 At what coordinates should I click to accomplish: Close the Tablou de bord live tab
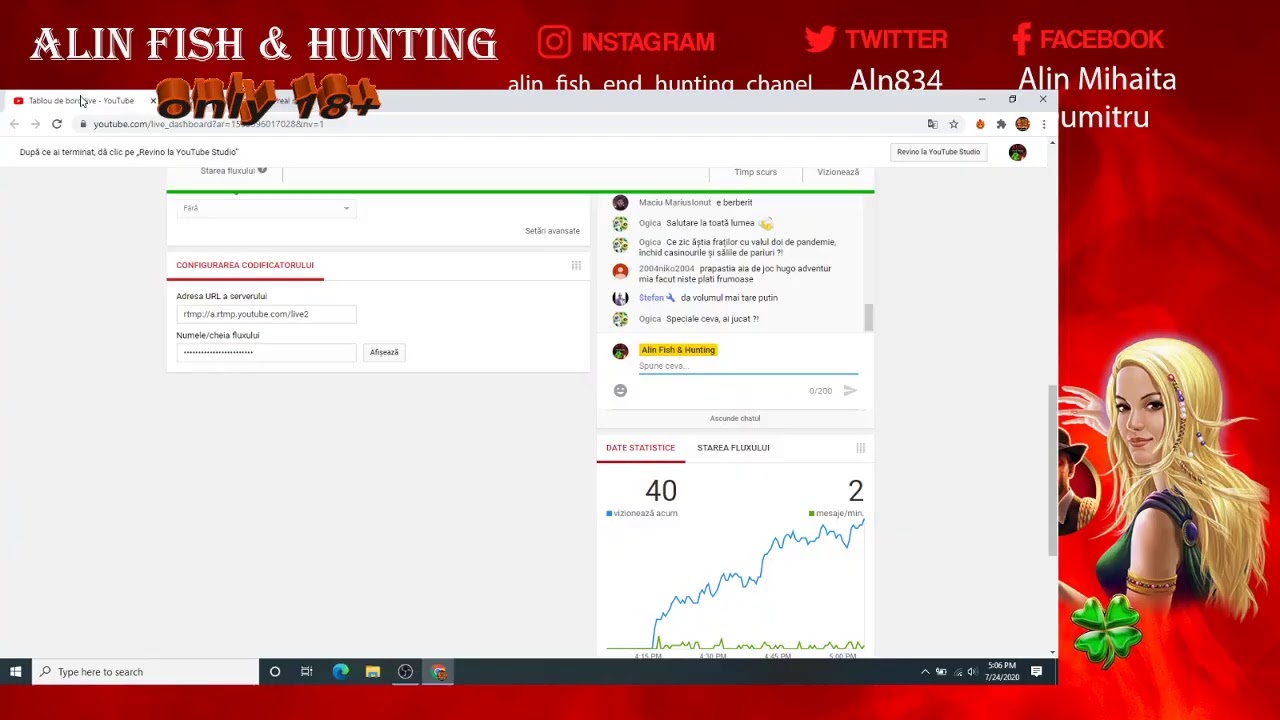point(153,101)
